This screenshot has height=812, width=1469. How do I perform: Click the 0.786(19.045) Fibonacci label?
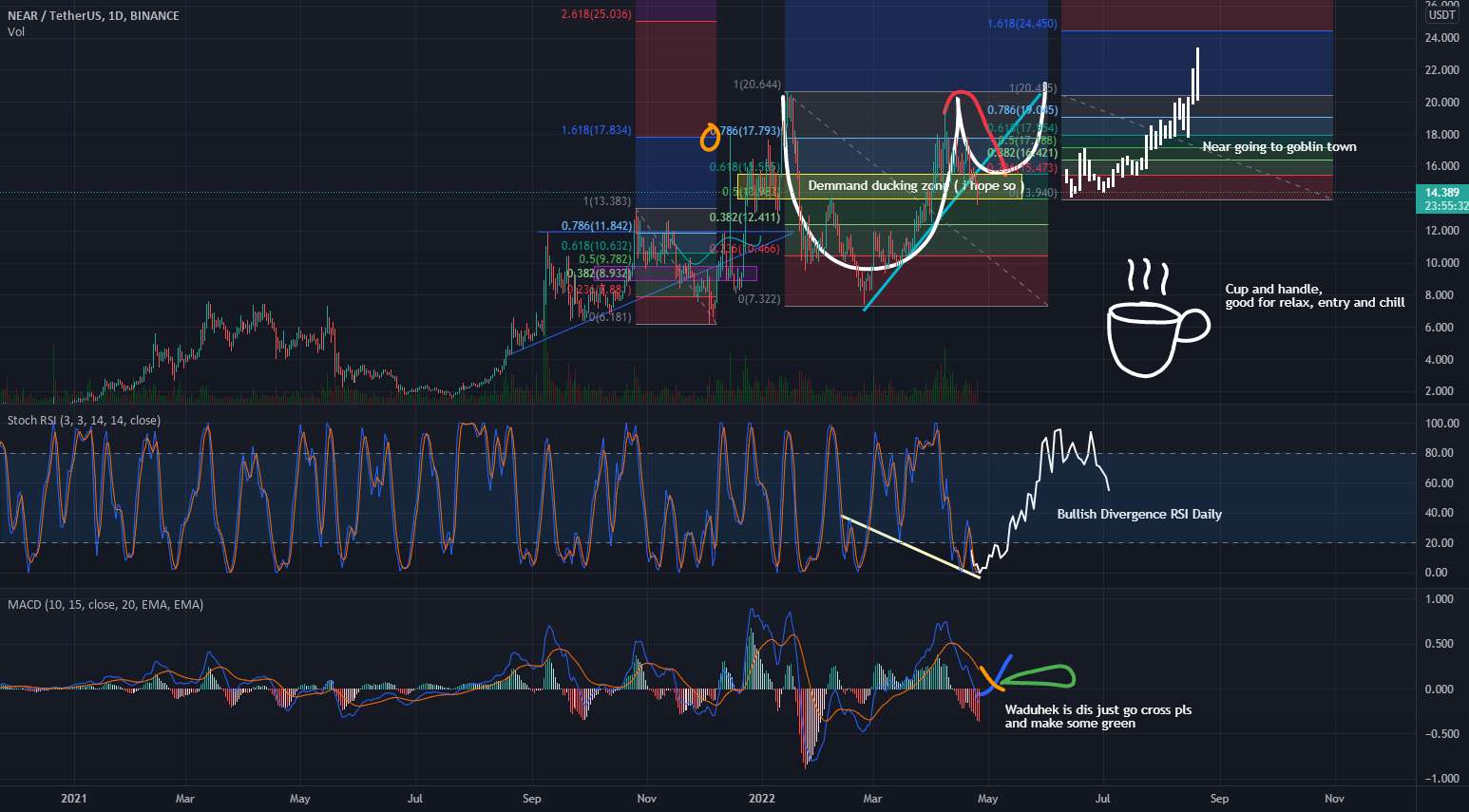1021,110
